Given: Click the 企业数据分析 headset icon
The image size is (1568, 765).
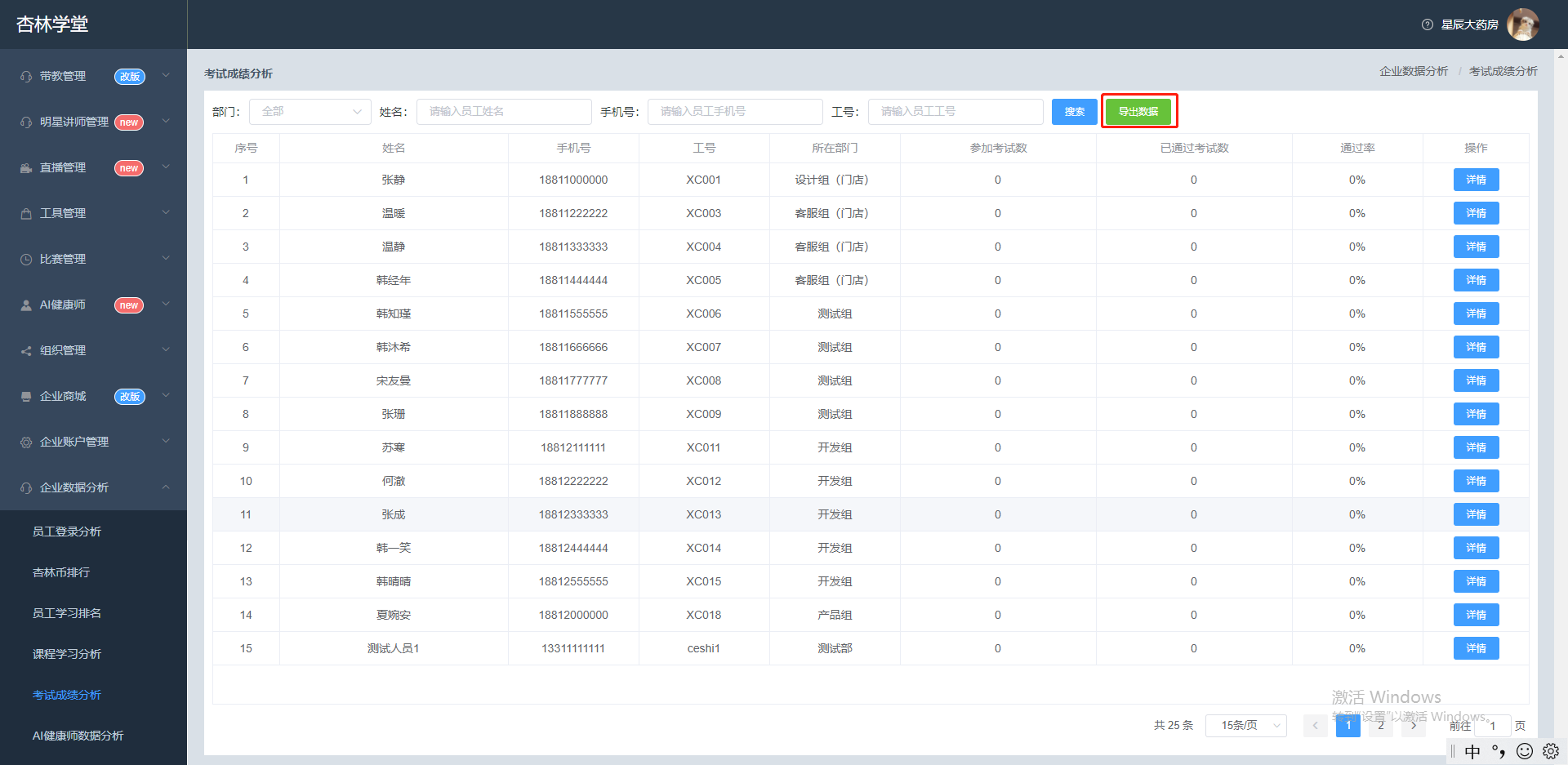Looking at the screenshot, I should coord(26,487).
